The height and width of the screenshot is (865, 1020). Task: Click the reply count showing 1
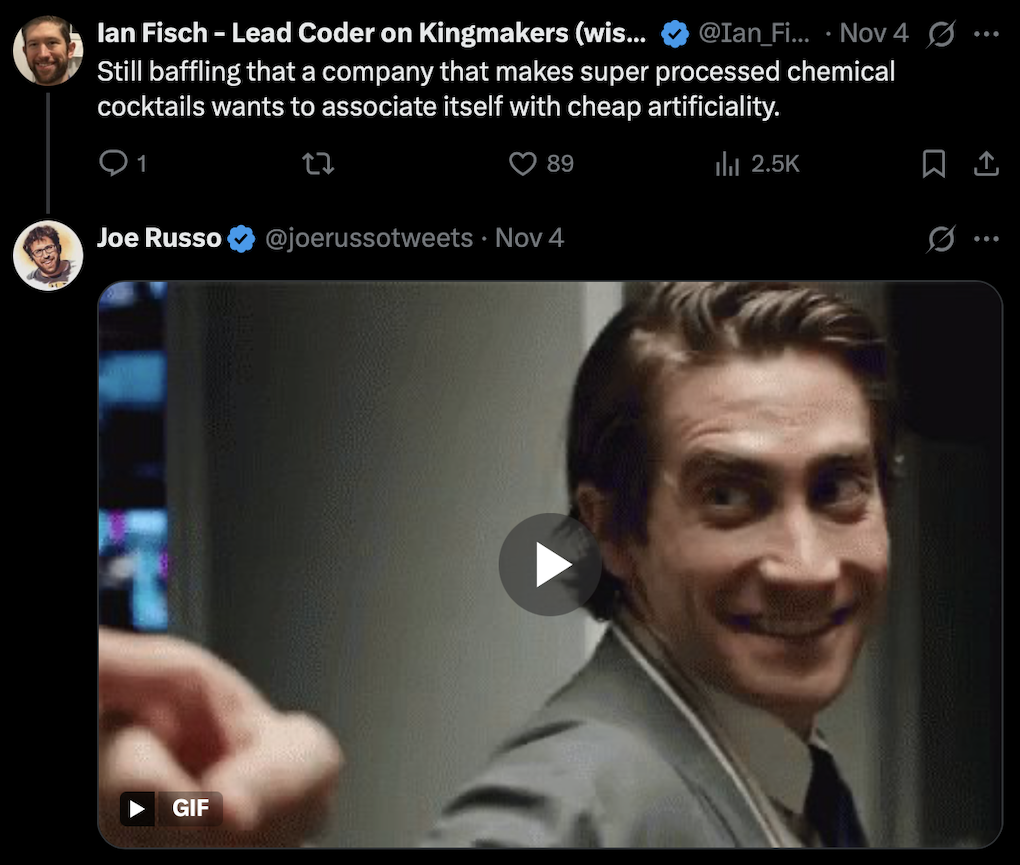(x=140, y=164)
